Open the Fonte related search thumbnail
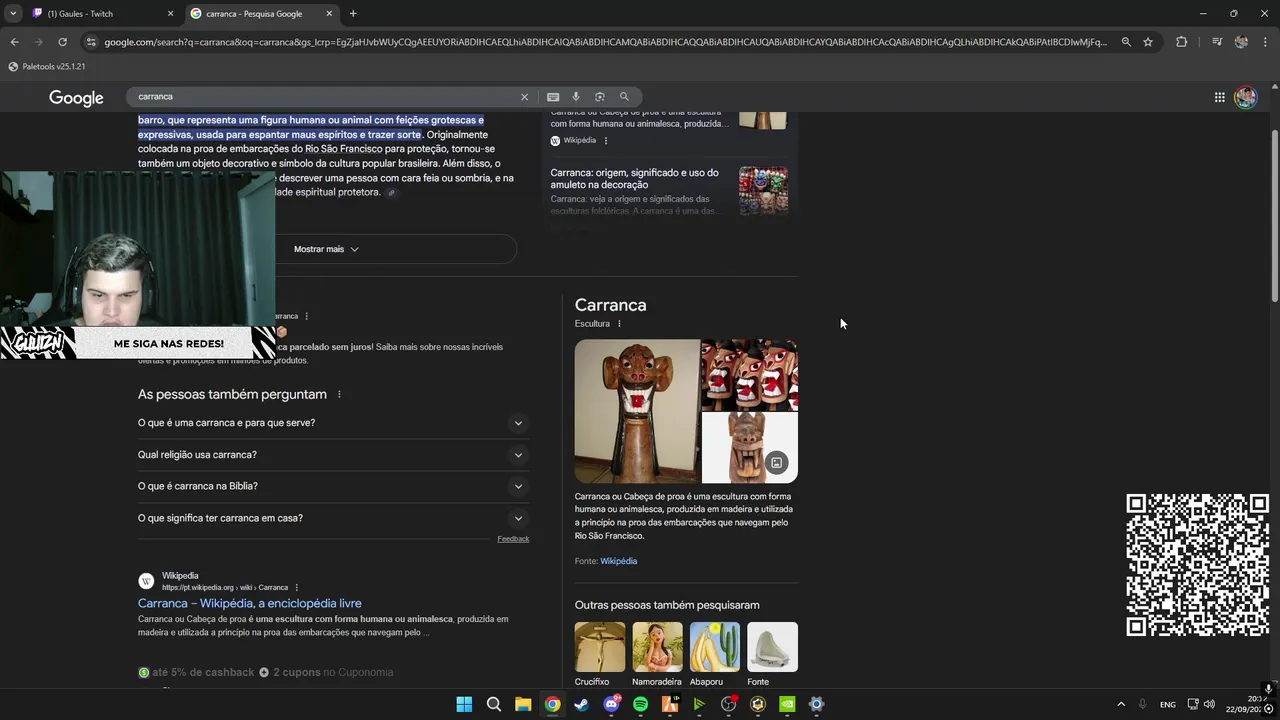 pos(772,647)
